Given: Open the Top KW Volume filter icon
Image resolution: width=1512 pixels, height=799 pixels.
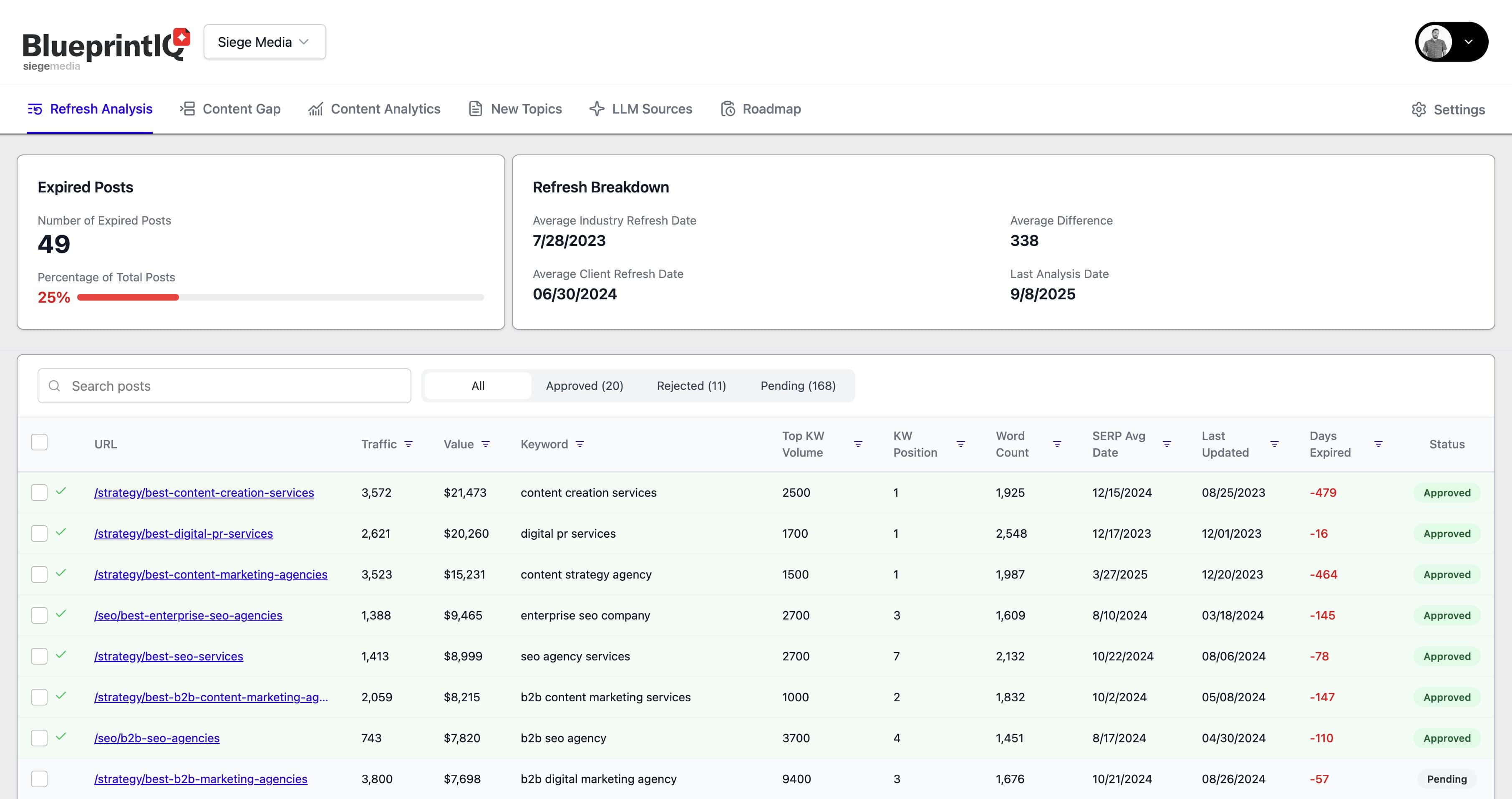Looking at the screenshot, I should (858, 445).
